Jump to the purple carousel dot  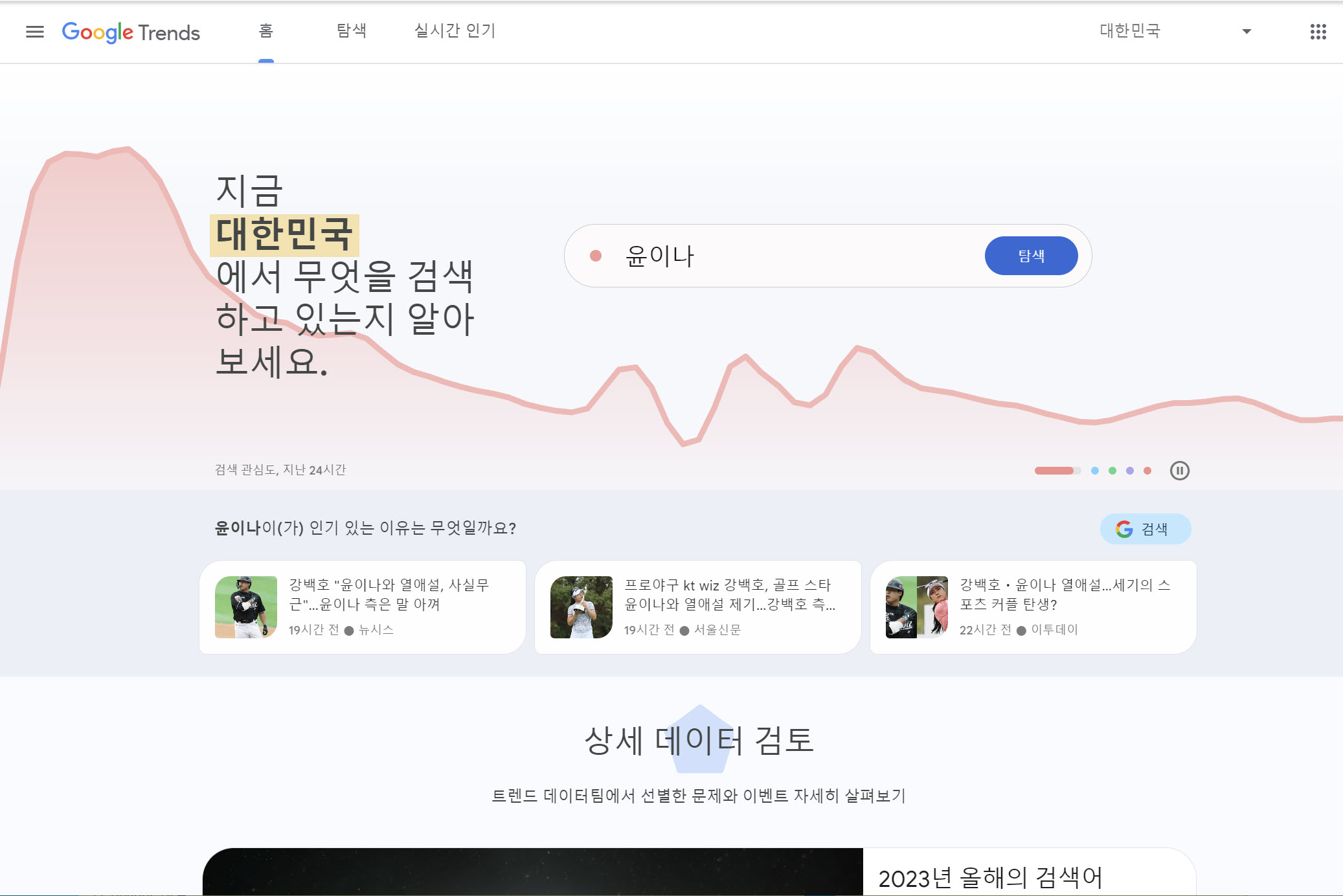click(1129, 471)
